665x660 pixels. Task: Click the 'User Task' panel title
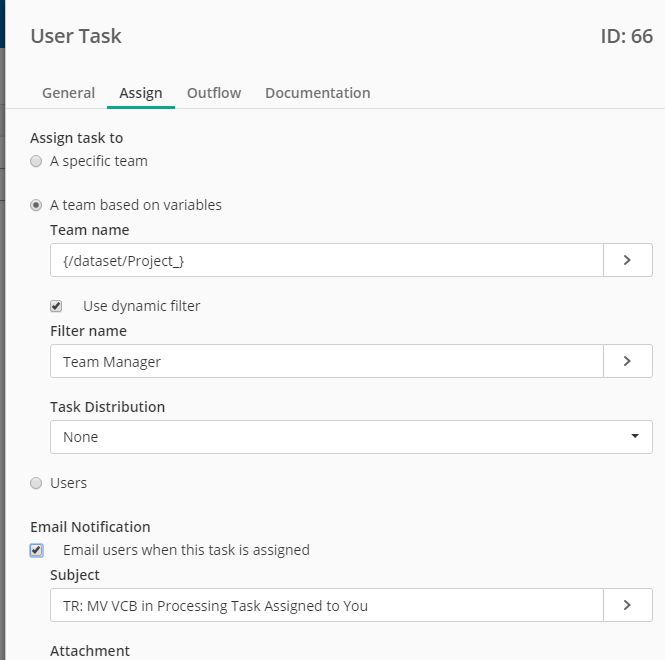[76, 37]
